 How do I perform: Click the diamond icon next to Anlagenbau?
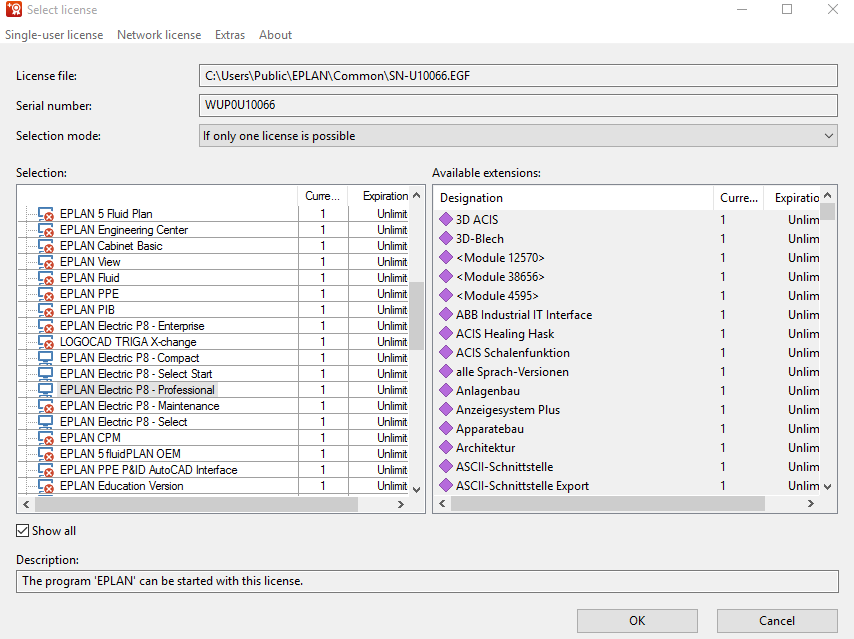(446, 390)
